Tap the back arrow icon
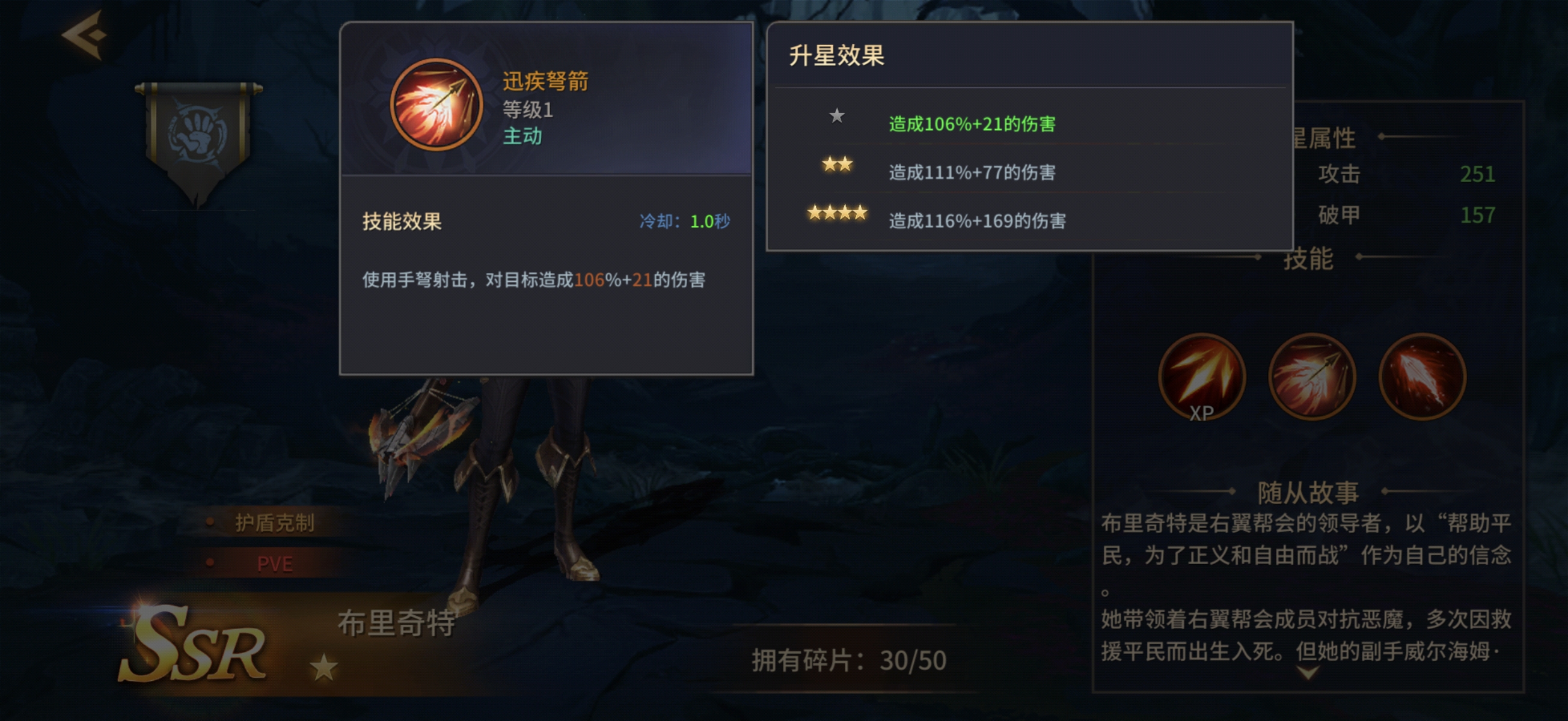 tap(84, 35)
